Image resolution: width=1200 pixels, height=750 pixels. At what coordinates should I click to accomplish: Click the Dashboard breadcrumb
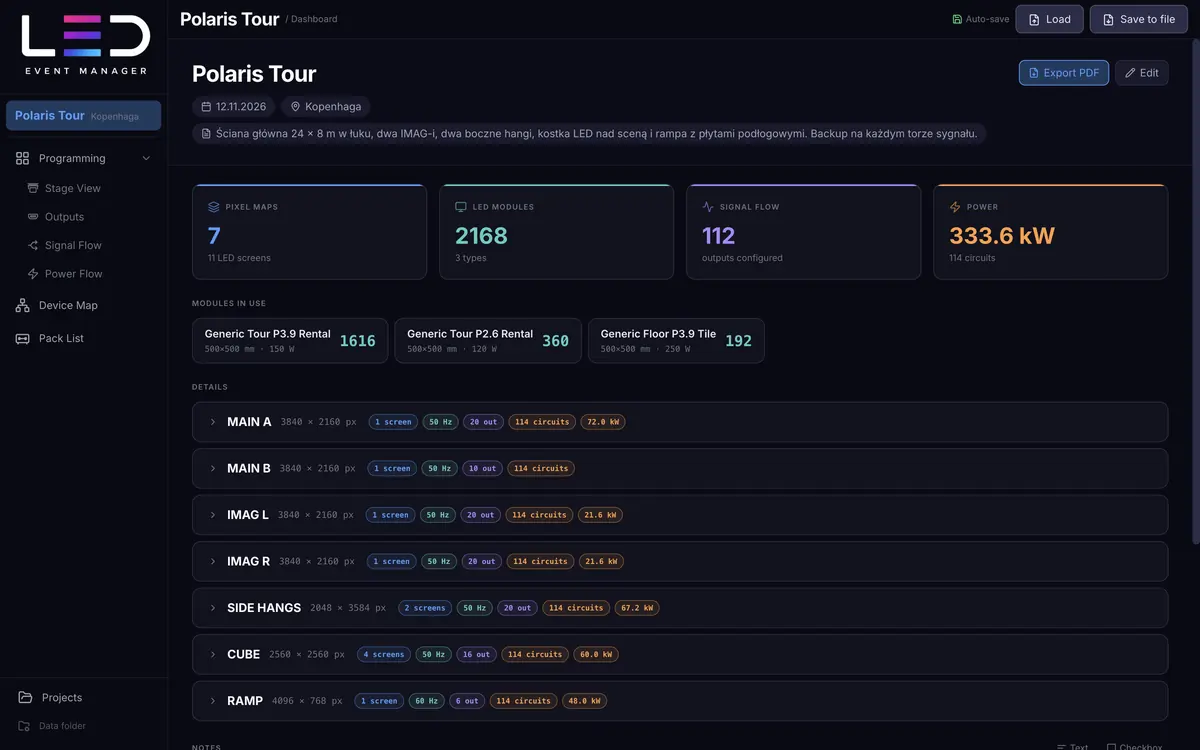point(314,19)
